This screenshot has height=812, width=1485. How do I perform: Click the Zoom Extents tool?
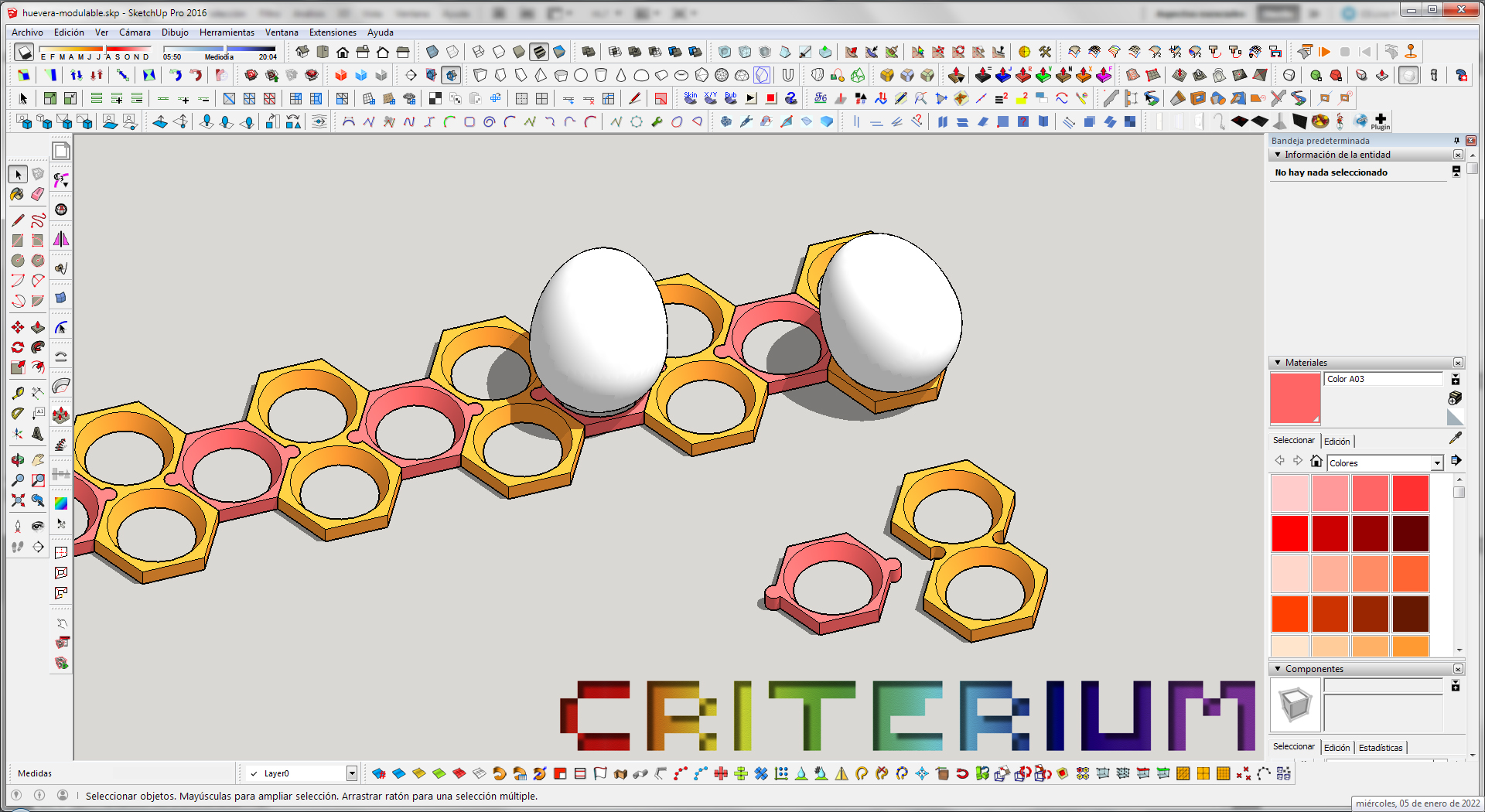click(x=18, y=500)
